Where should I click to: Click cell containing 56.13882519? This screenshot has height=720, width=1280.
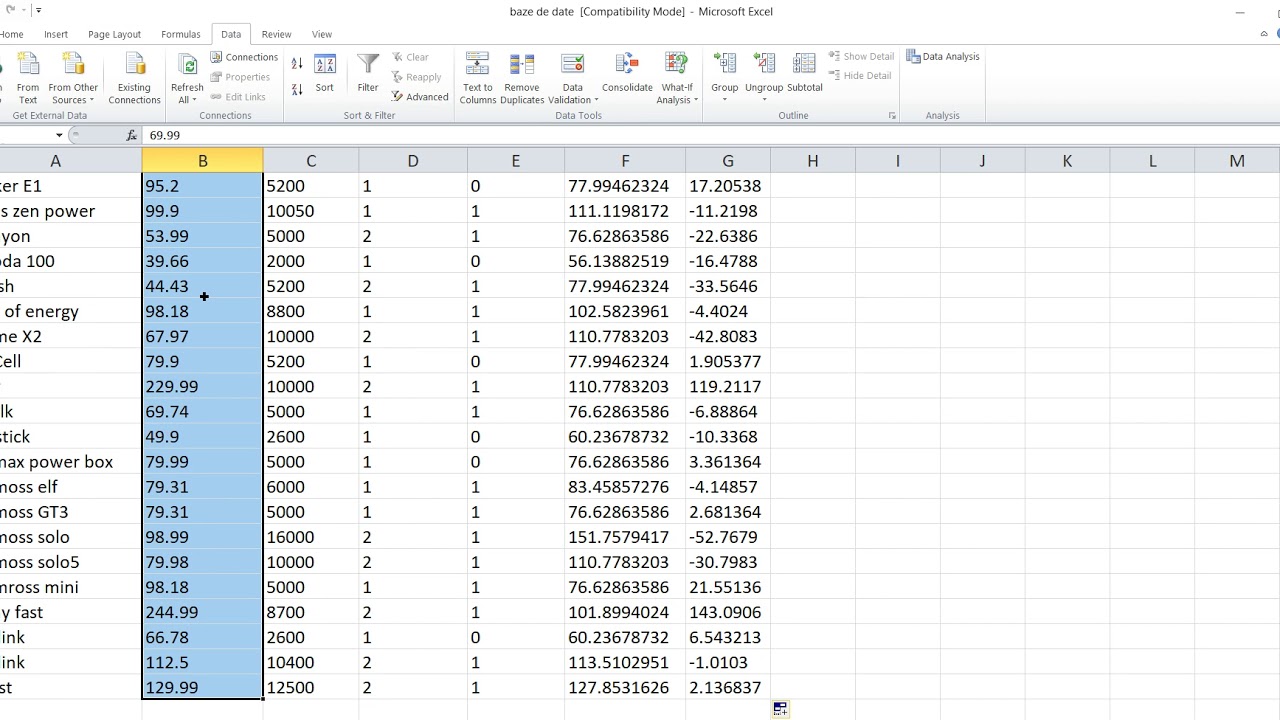tap(625, 261)
